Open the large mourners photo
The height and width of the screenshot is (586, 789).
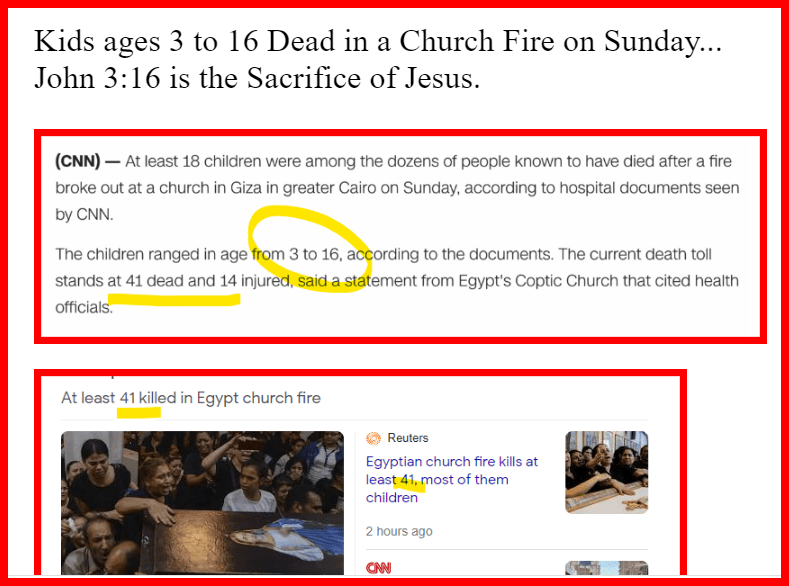coord(202,503)
